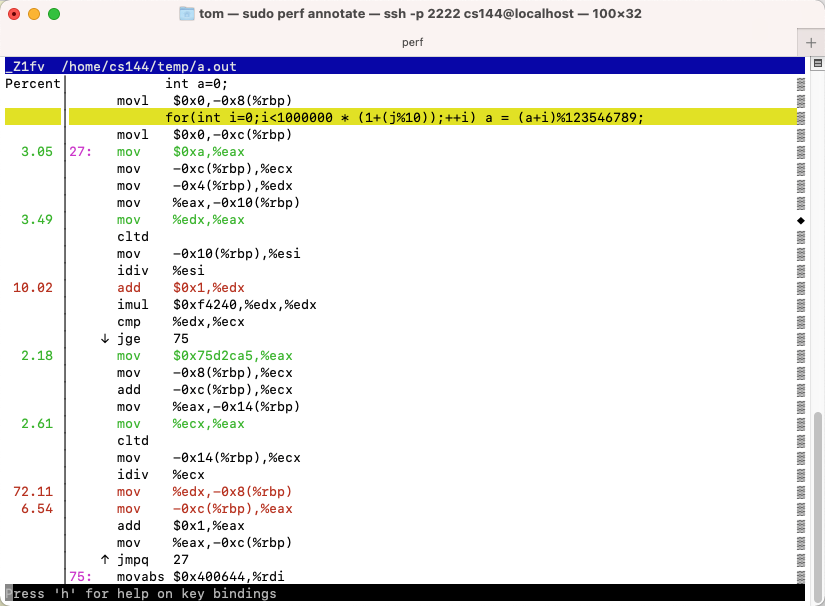Click the Percent column header
Viewport: 825px width, 606px height.
point(33,84)
